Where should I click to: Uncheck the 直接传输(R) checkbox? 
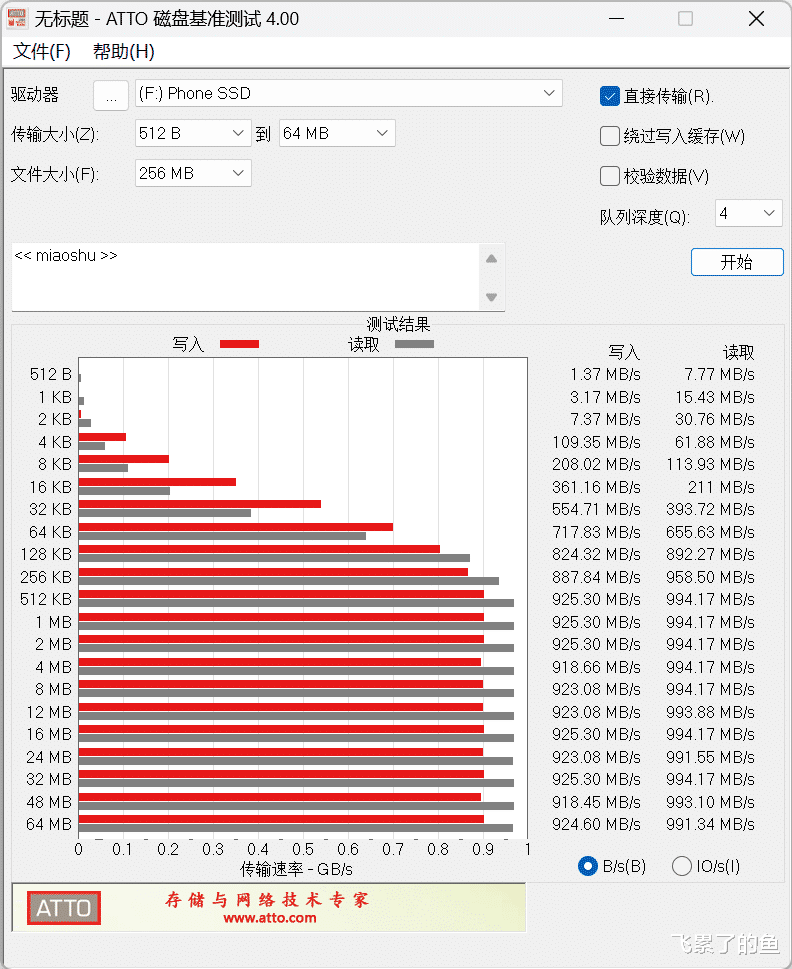coord(609,96)
